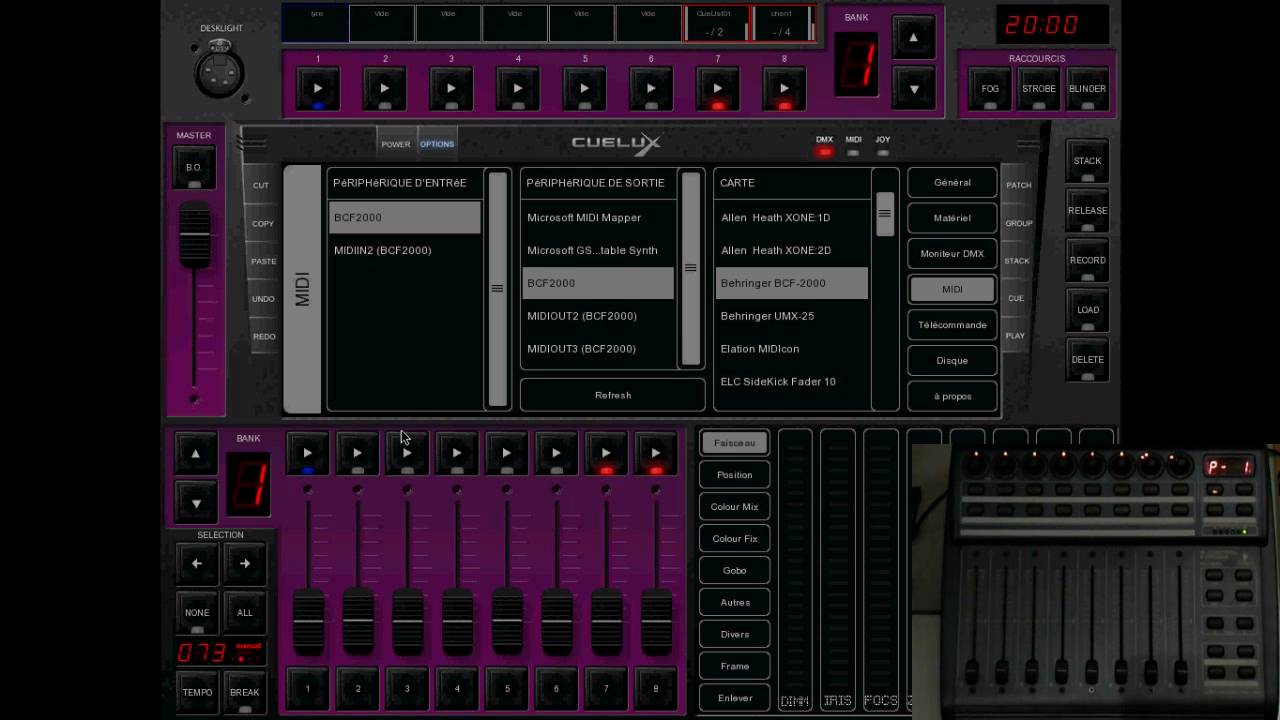Click the Refresh button
1280x720 pixels.
click(613, 395)
